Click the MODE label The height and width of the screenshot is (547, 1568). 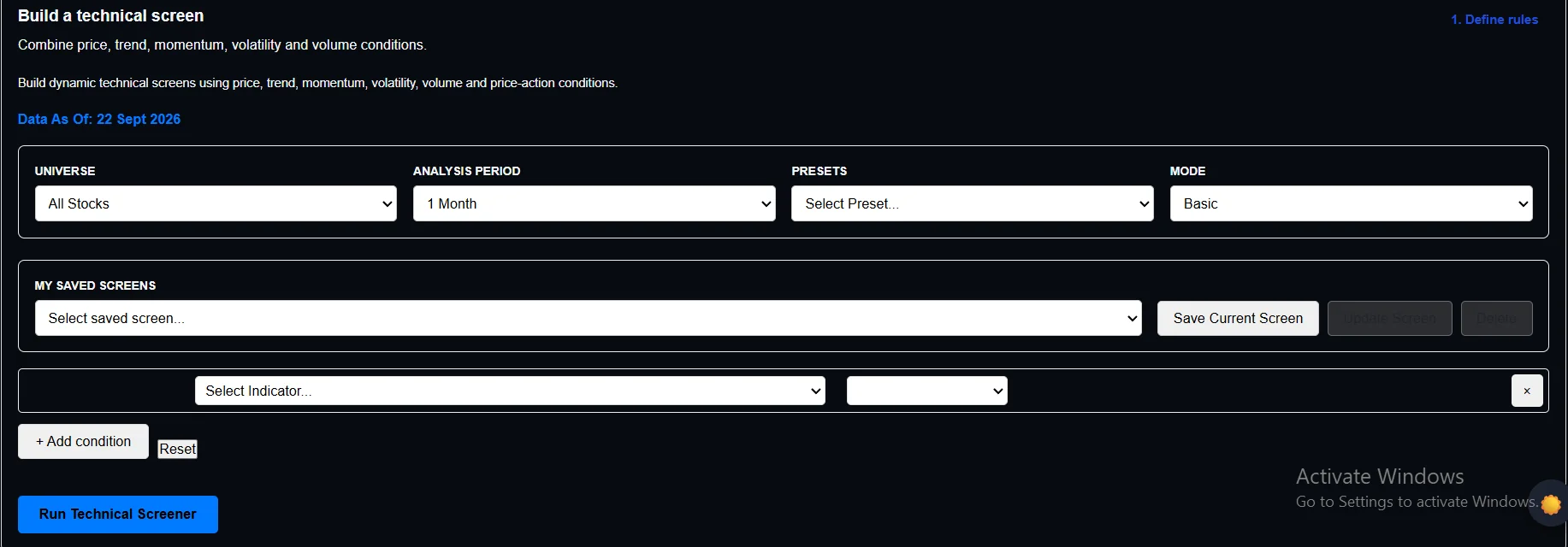[x=1187, y=171]
